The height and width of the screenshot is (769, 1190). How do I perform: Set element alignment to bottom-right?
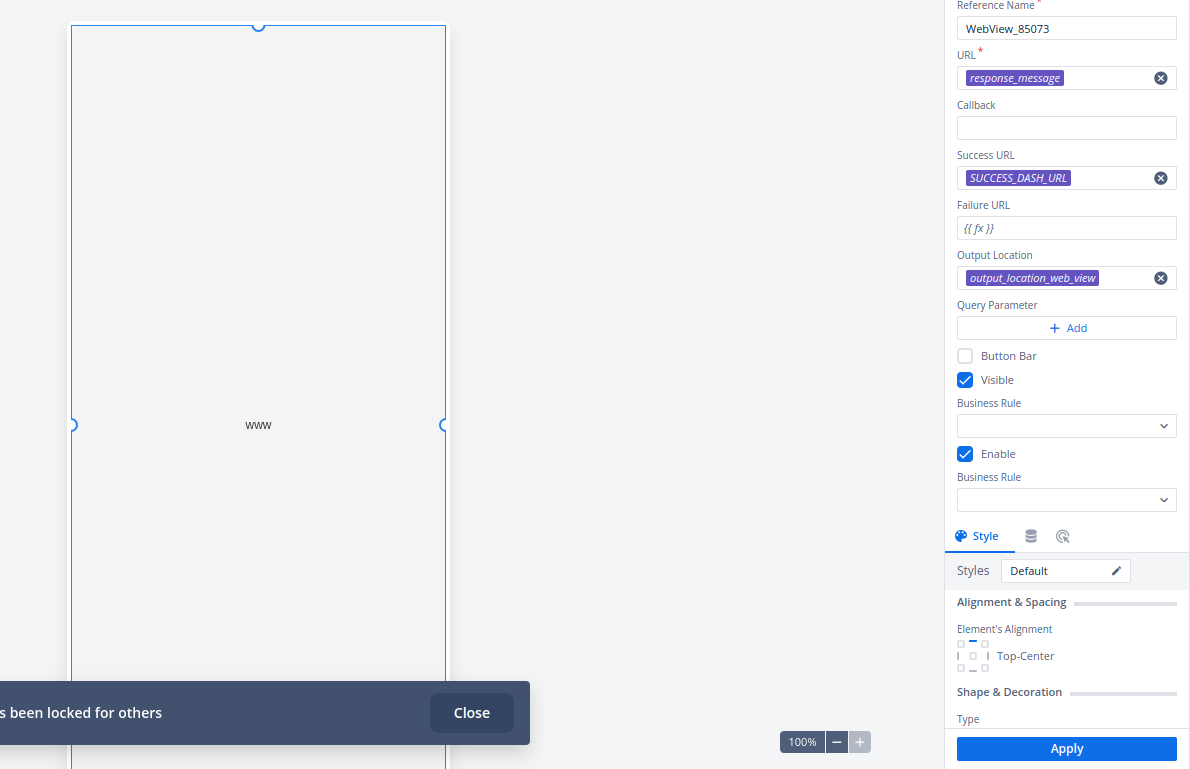(x=985, y=668)
